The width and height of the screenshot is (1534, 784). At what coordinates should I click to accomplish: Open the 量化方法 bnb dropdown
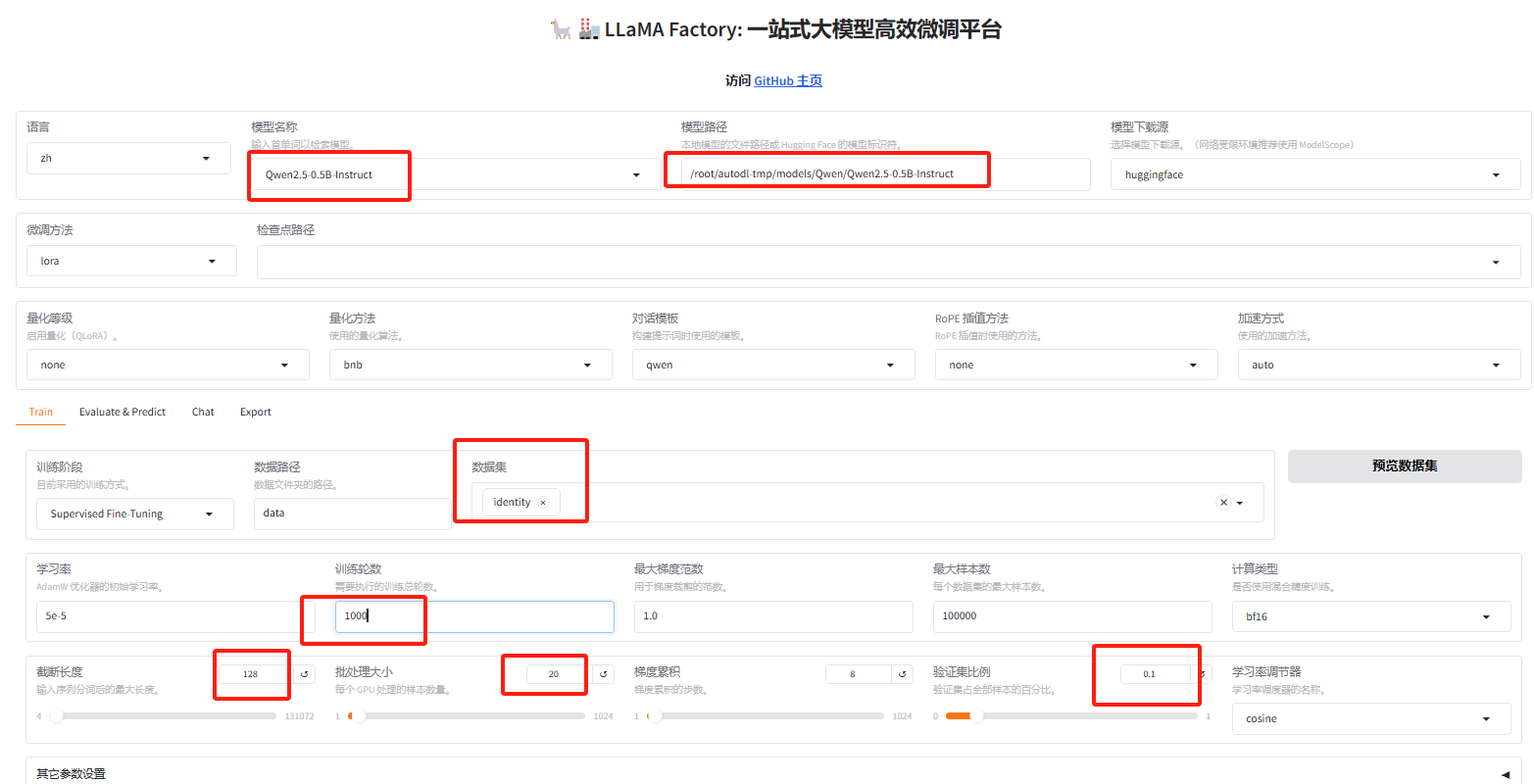pos(470,365)
